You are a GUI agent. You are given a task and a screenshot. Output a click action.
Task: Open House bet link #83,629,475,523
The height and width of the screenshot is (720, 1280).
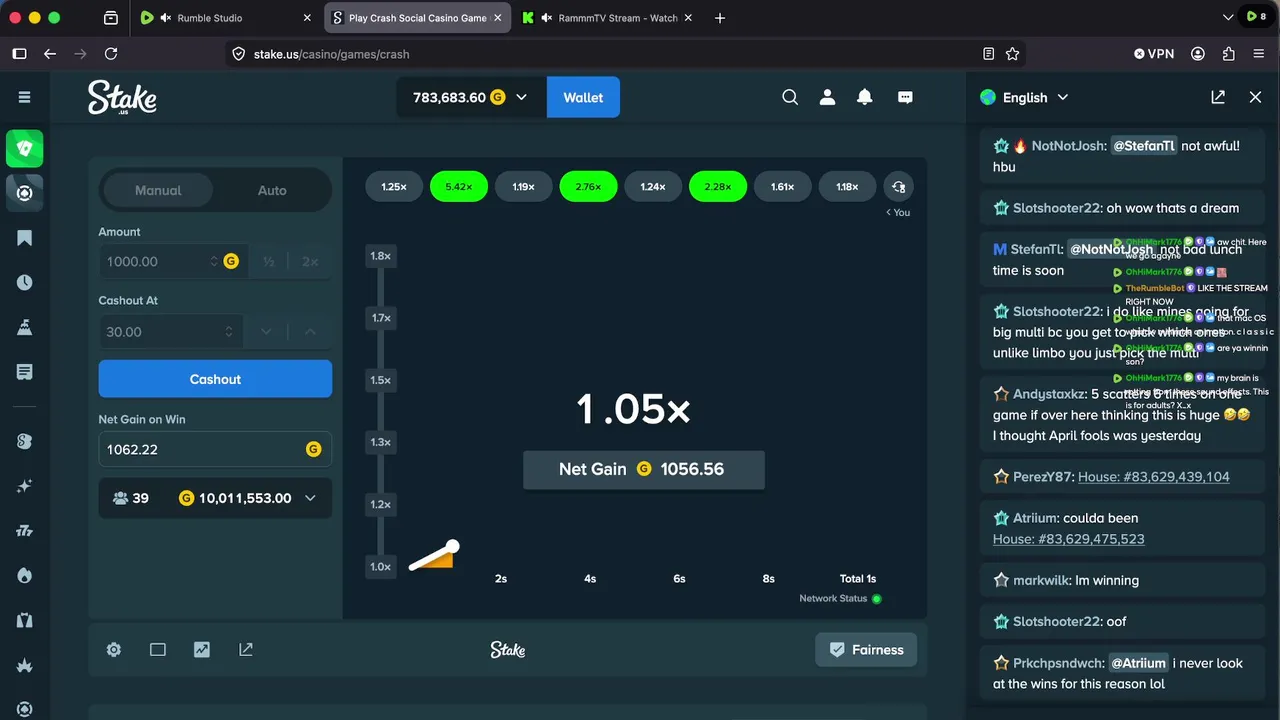(1069, 539)
